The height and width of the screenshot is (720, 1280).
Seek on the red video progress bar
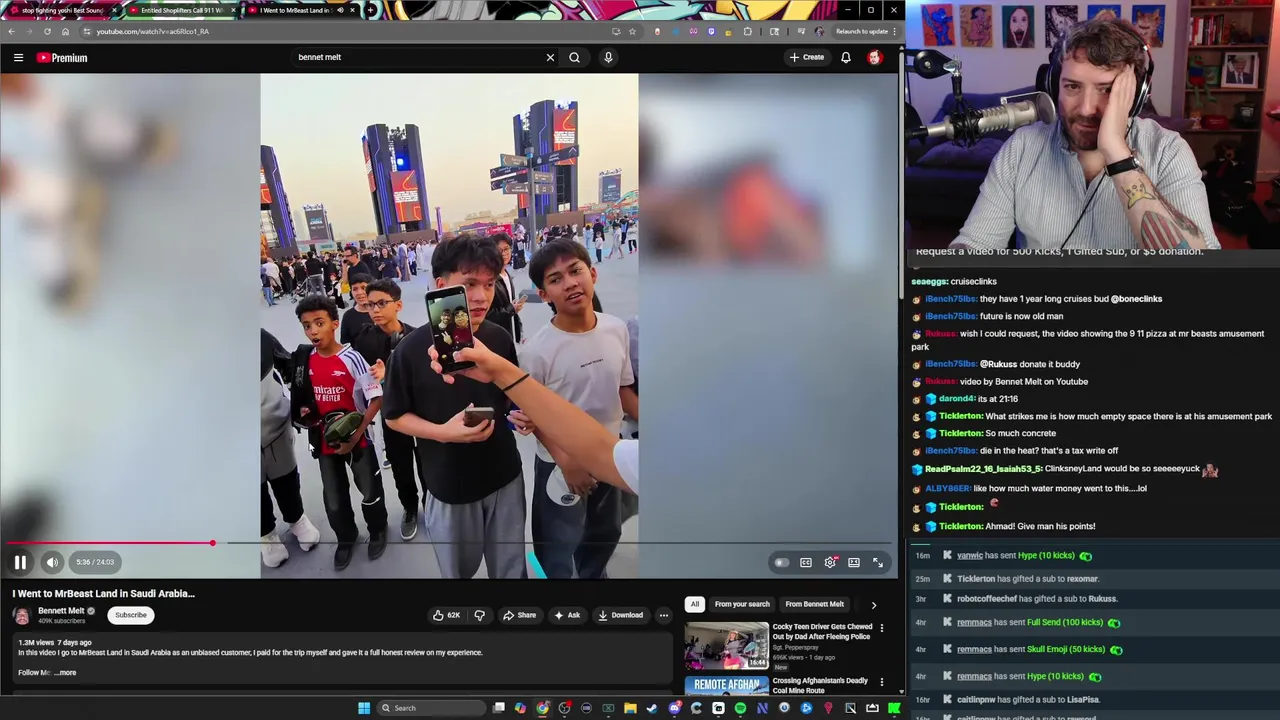pos(449,543)
